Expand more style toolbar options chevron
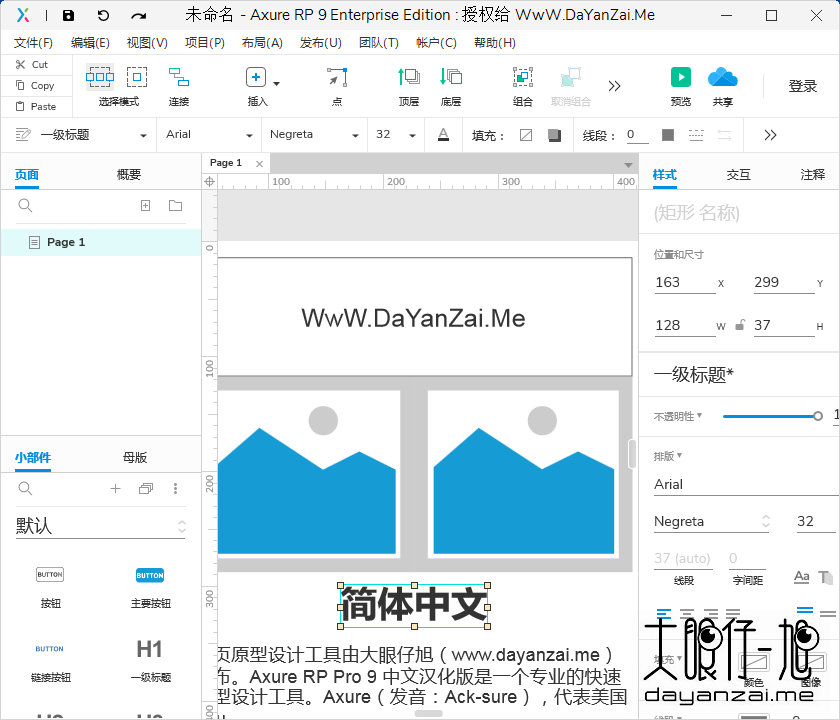The image size is (840, 720). [770, 135]
